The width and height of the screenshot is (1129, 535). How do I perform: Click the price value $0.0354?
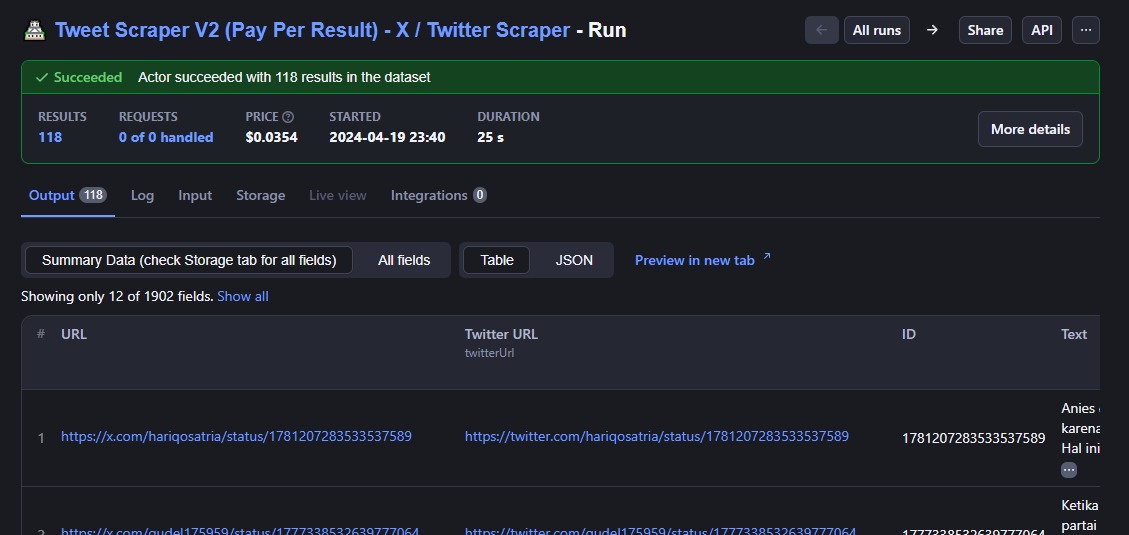point(271,138)
